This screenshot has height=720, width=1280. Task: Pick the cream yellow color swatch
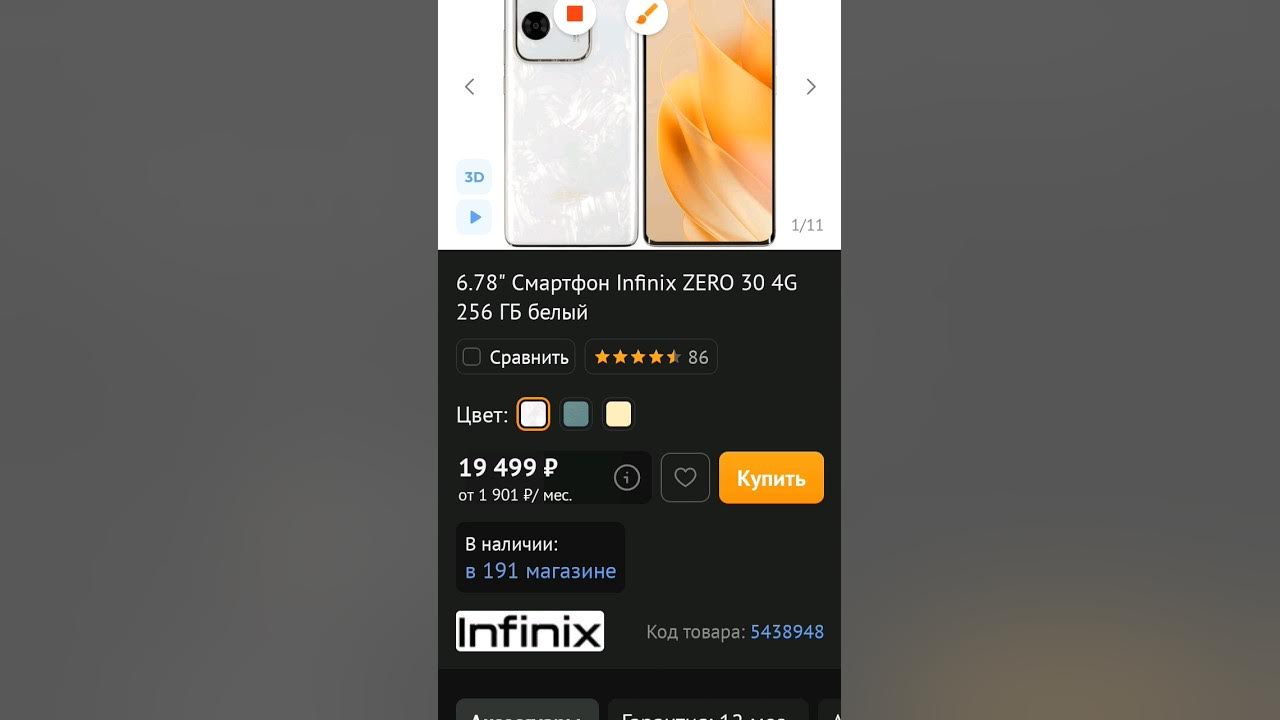619,414
